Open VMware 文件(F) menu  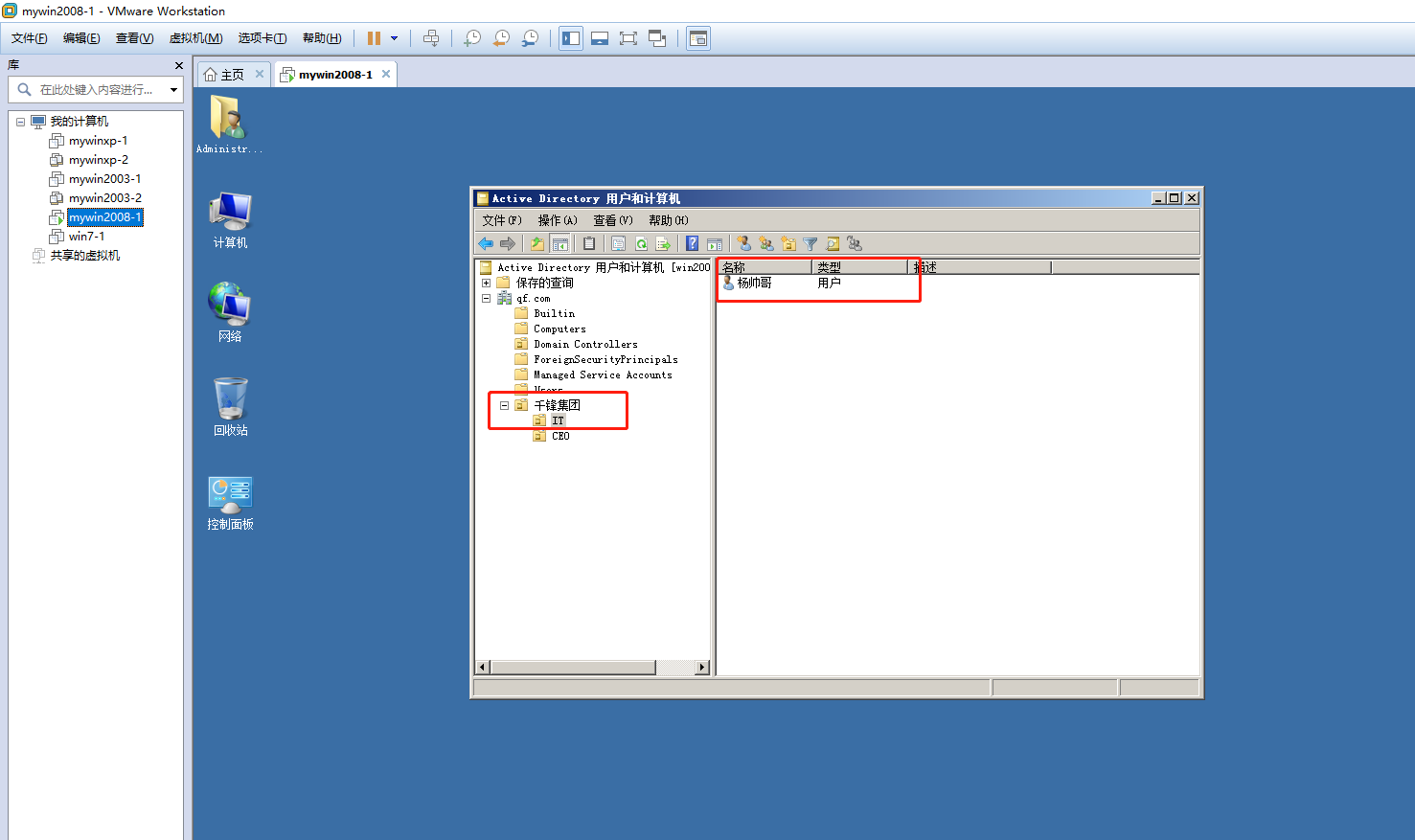[x=30, y=38]
